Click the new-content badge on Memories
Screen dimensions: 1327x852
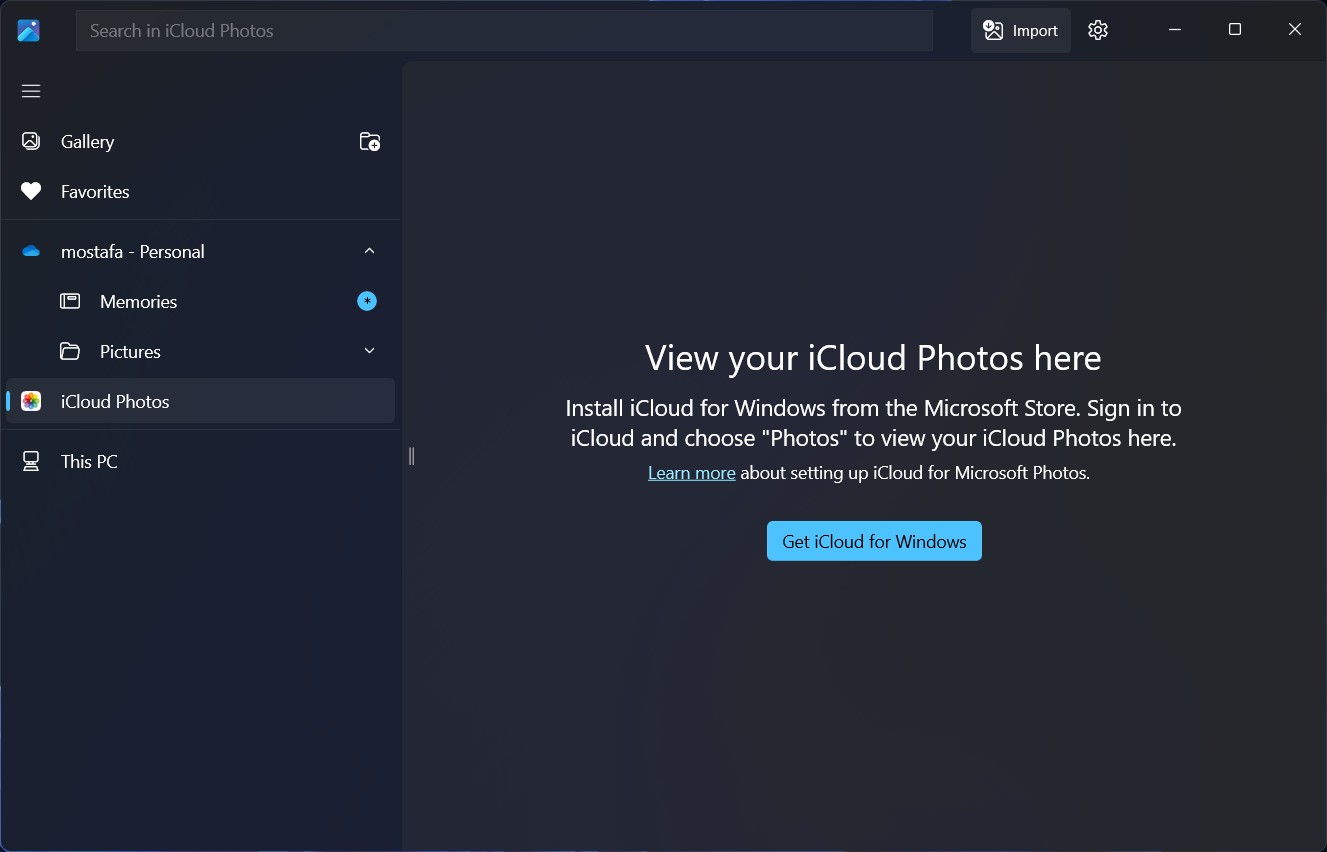(367, 301)
